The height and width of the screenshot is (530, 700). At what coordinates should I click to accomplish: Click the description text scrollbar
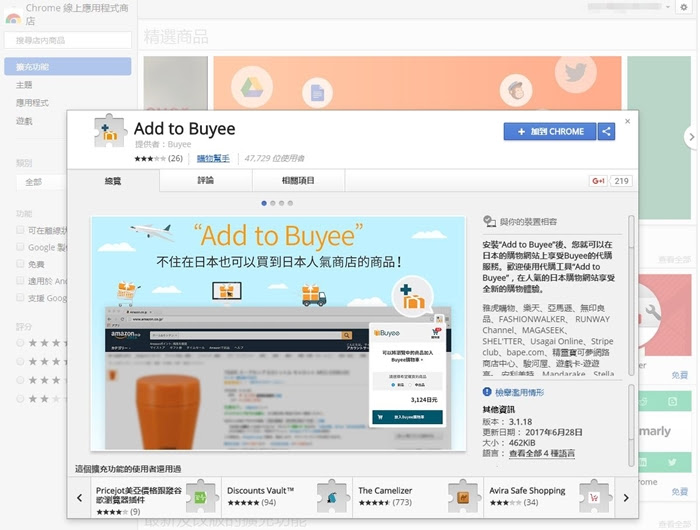[631, 231]
